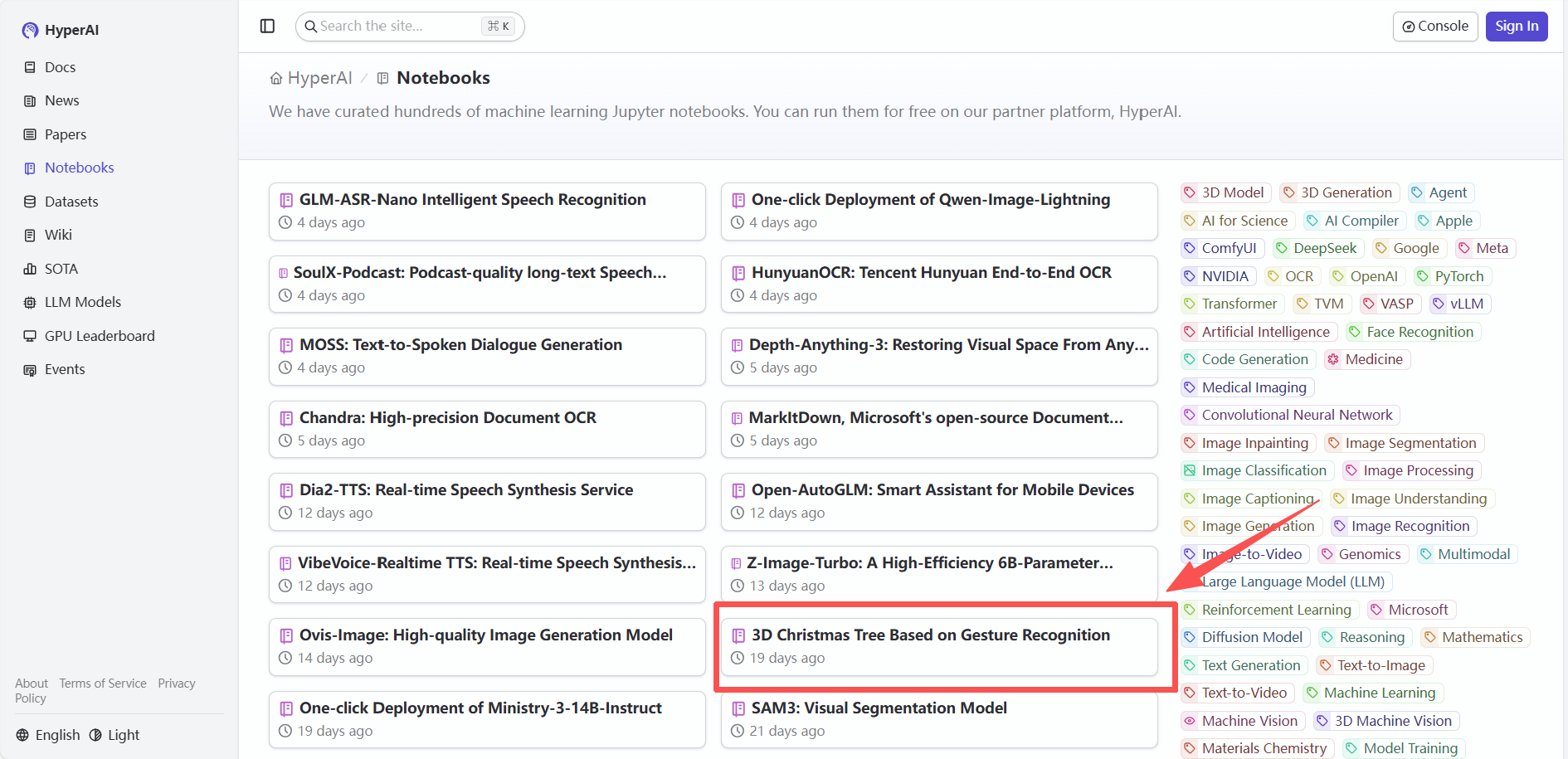Image resolution: width=1568 pixels, height=759 pixels.
Task: Open the LLM Models page
Action: tap(82, 302)
